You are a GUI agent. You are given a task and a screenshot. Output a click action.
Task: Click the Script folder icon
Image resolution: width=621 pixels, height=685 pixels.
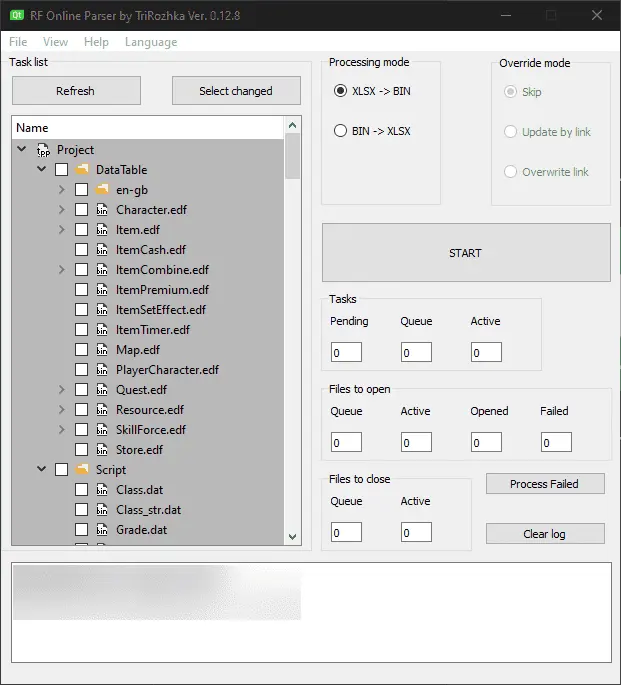point(82,470)
